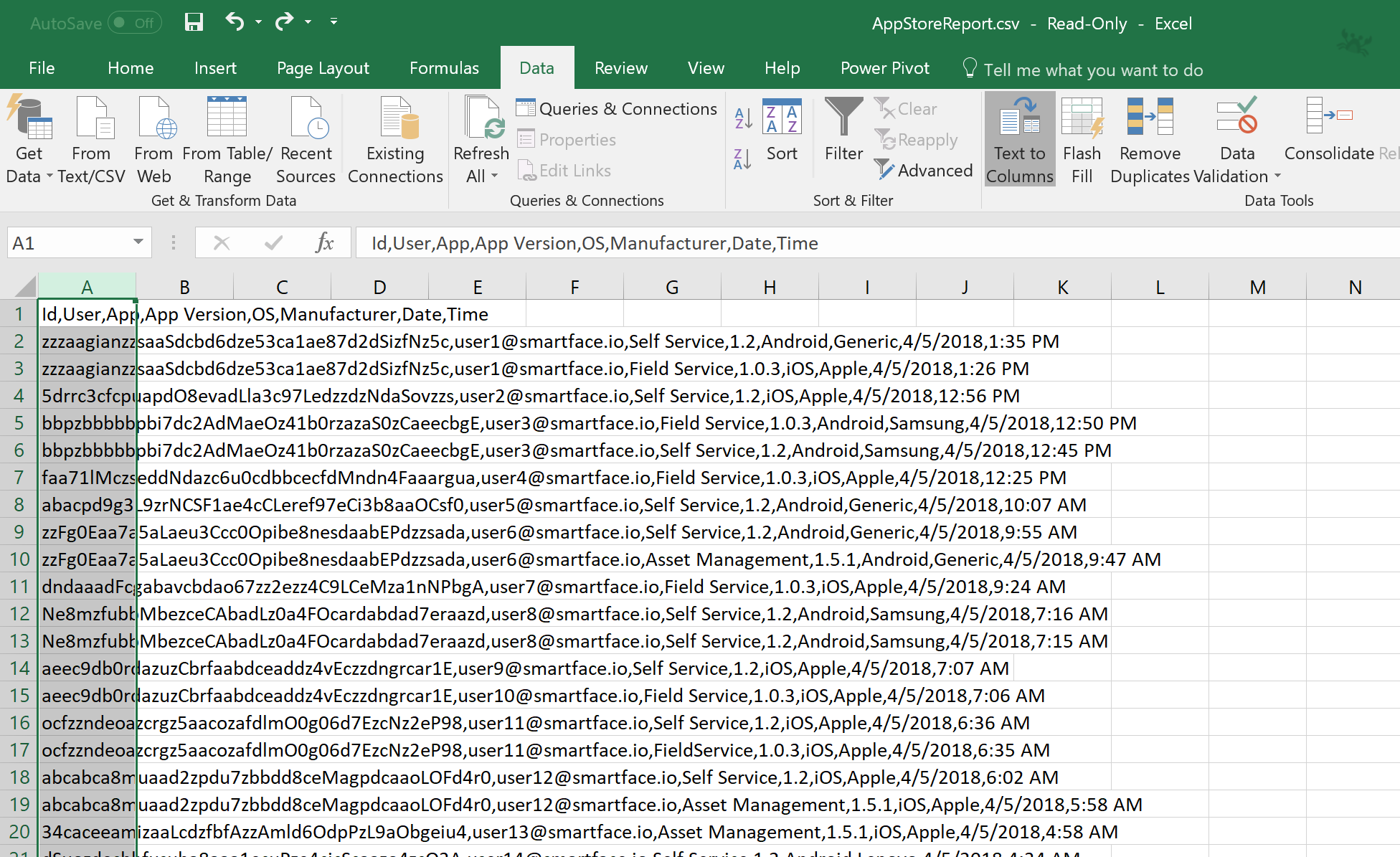Toggle the AutoSave switch
This screenshot has width=1400, height=857.
click(x=135, y=23)
